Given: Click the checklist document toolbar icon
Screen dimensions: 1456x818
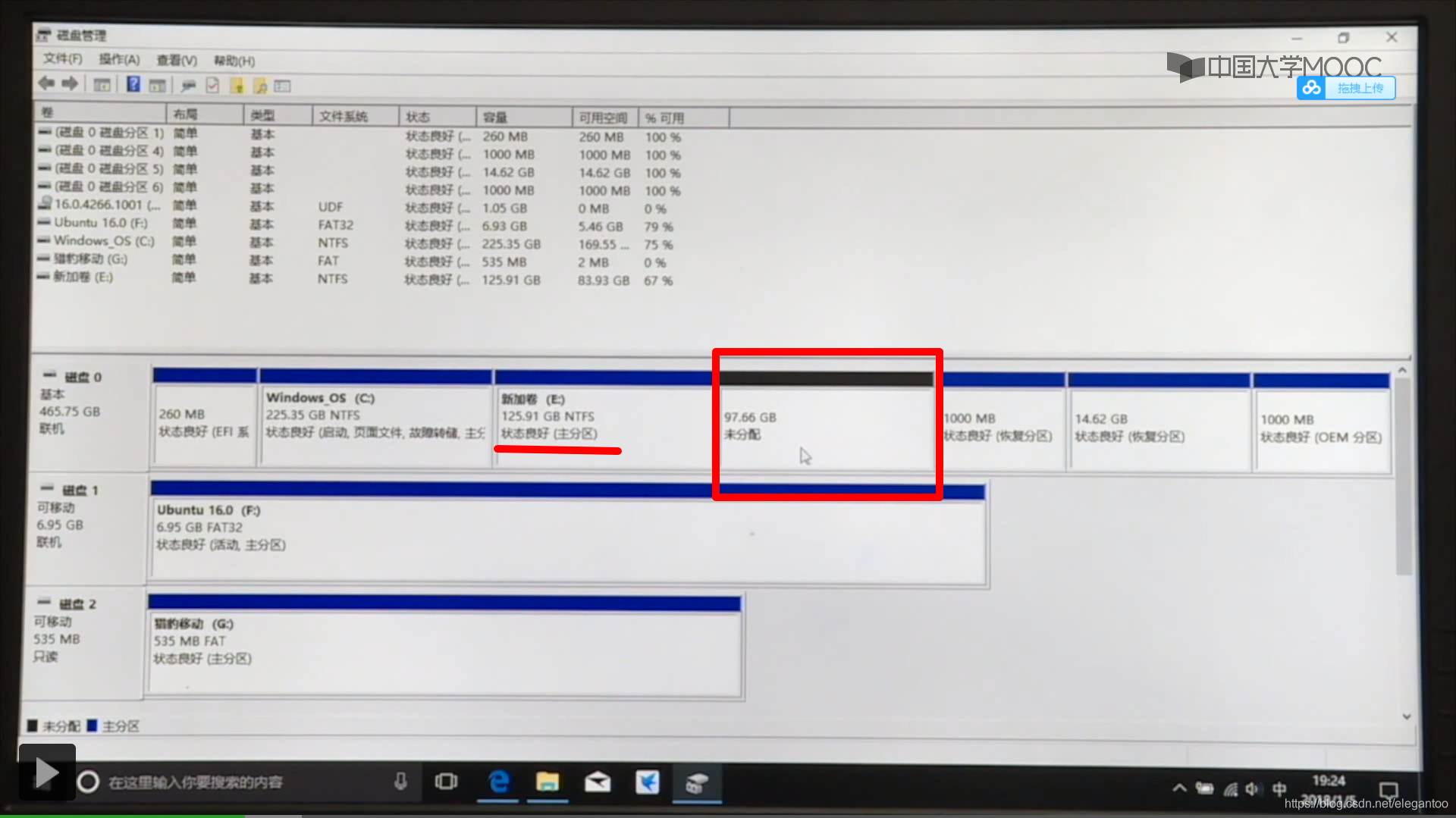Looking at the screenshot, I should (x=212, y=86).
